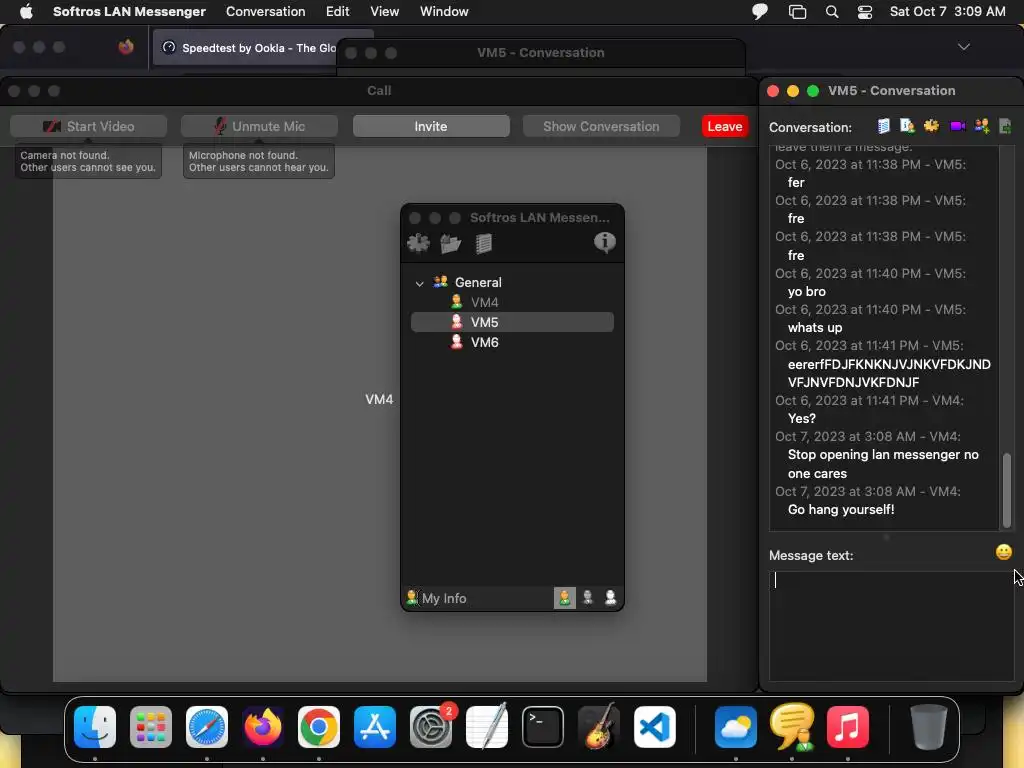Click the info speech bubble icon

[x=605, y=242]
